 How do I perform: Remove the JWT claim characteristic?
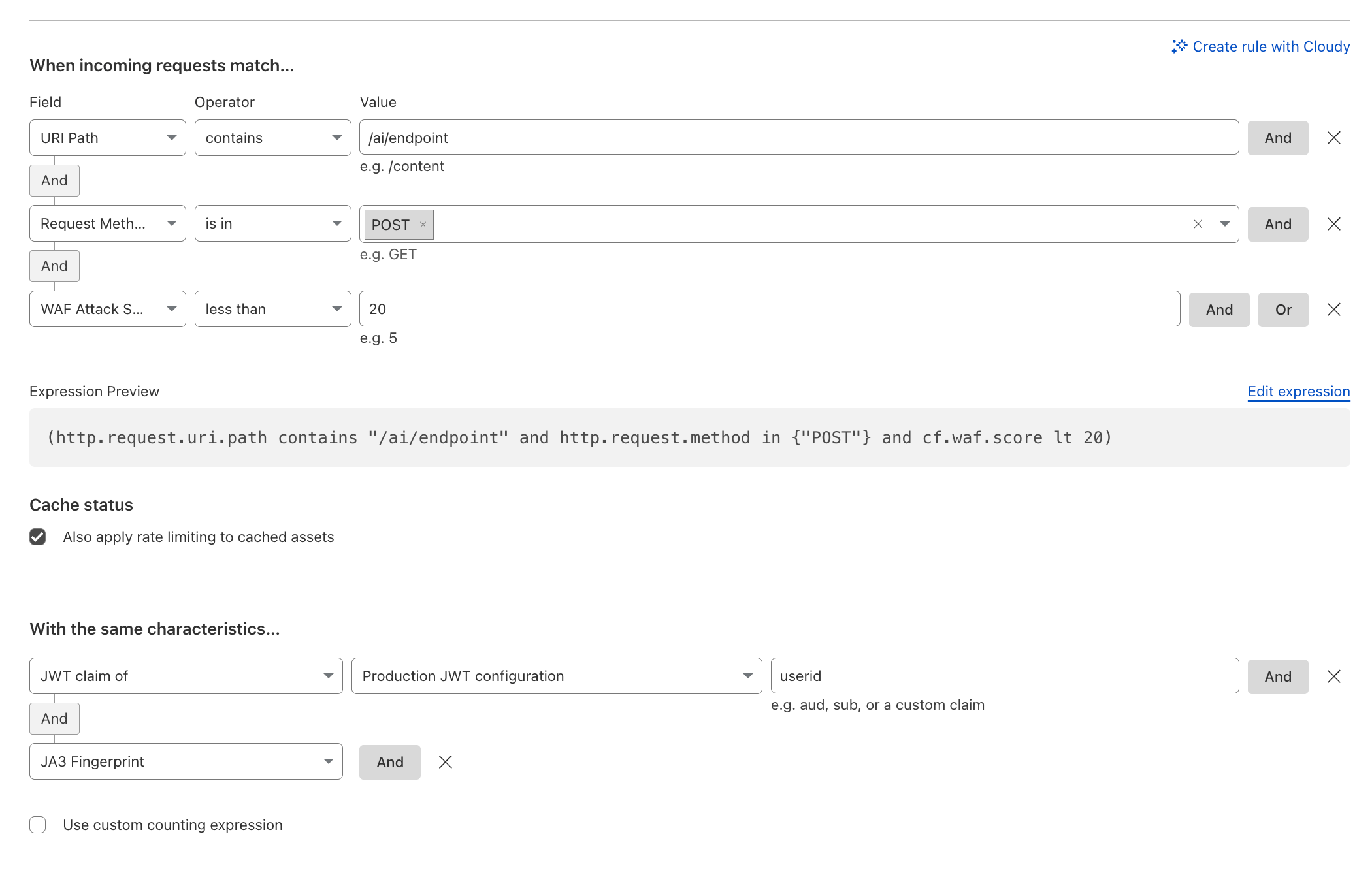(1333, 676)
